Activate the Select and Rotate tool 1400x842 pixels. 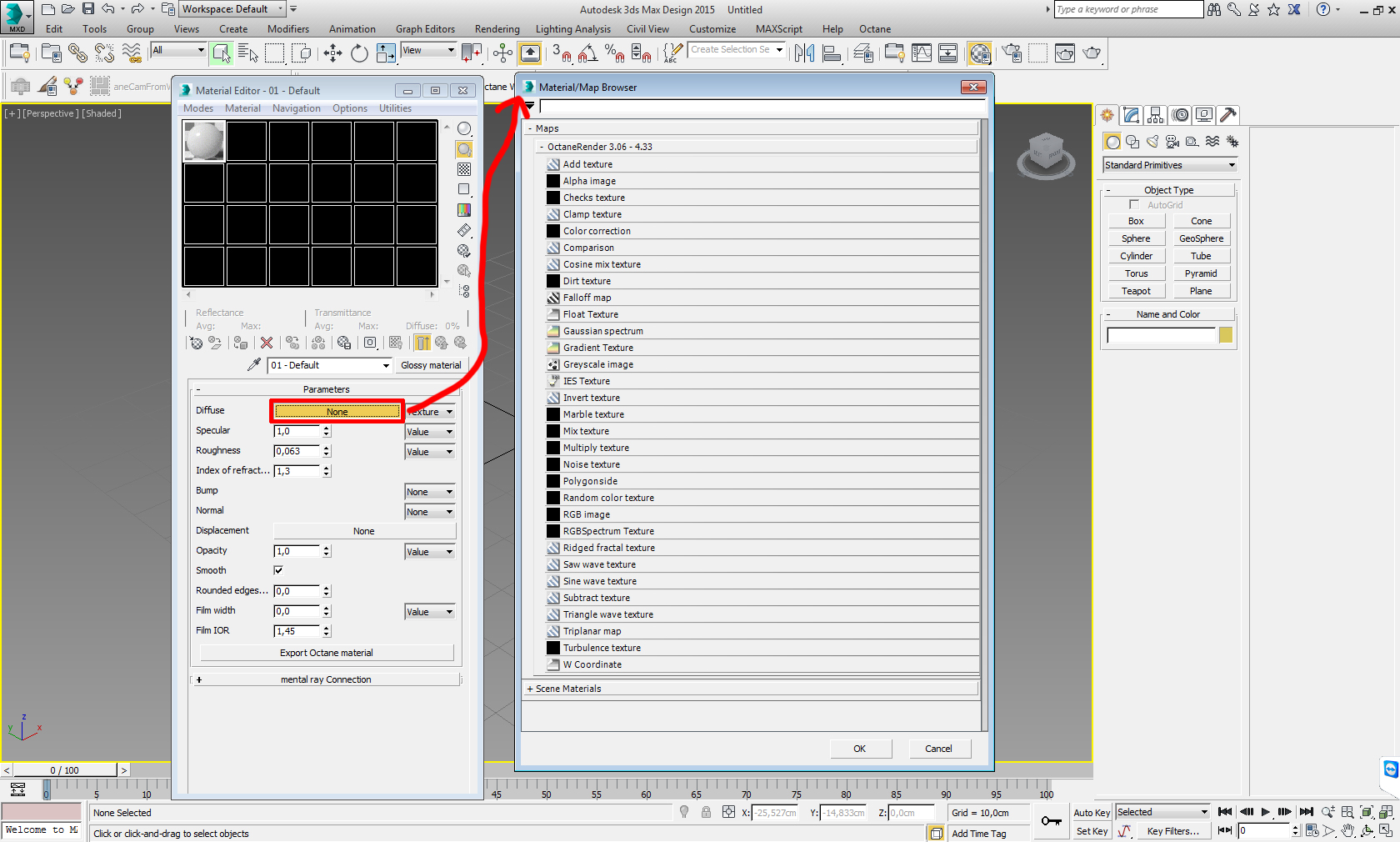pos(359,53)
